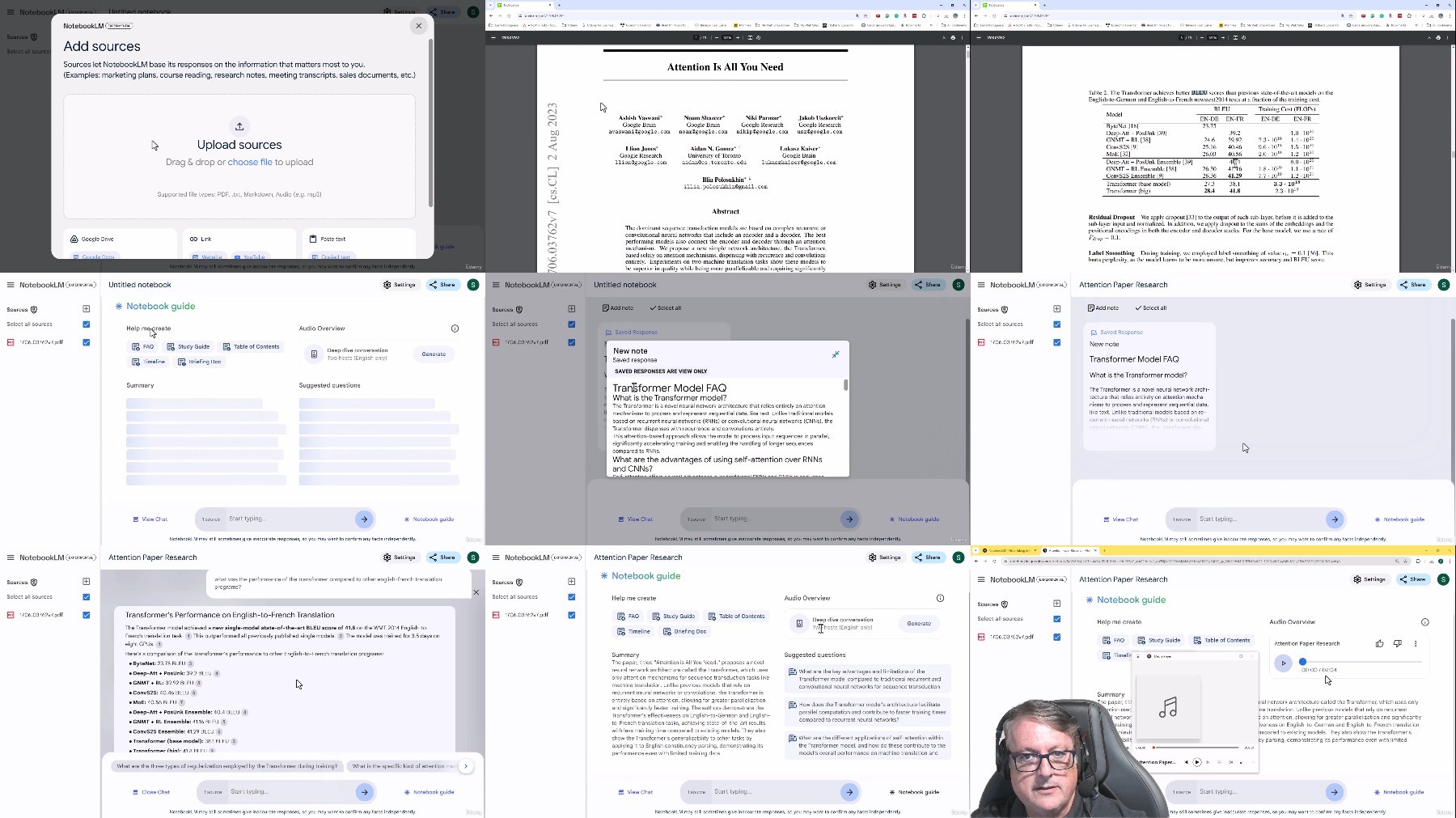
Task: Click add-source plus icon in Saved Response card panel
Action: pos(1056,309)
